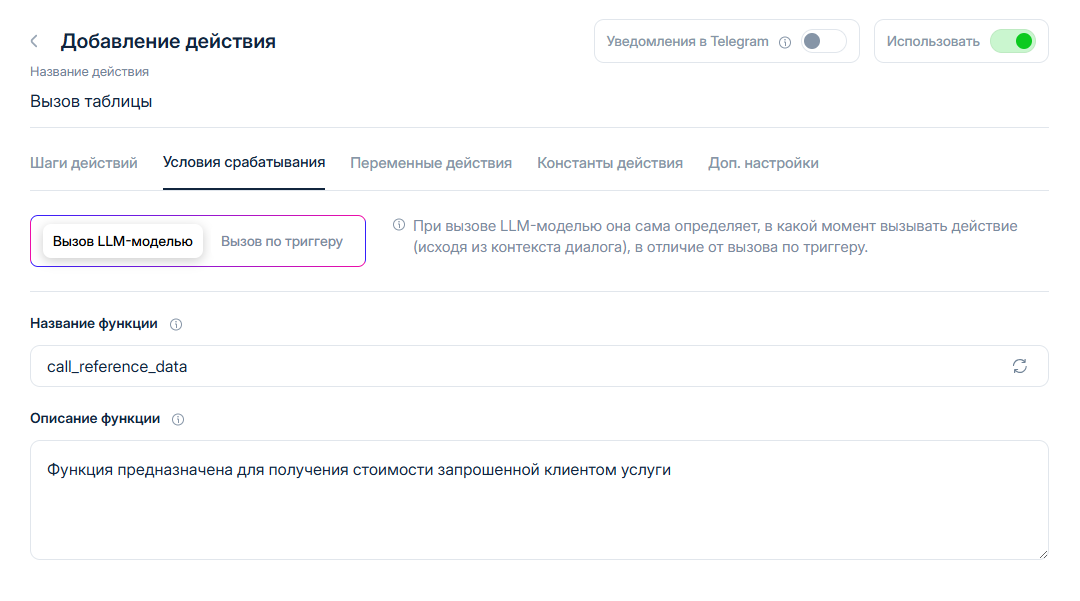Switch to 'Переменные действия' tab
Screen dimensions: 1080x601
[431, 163]
